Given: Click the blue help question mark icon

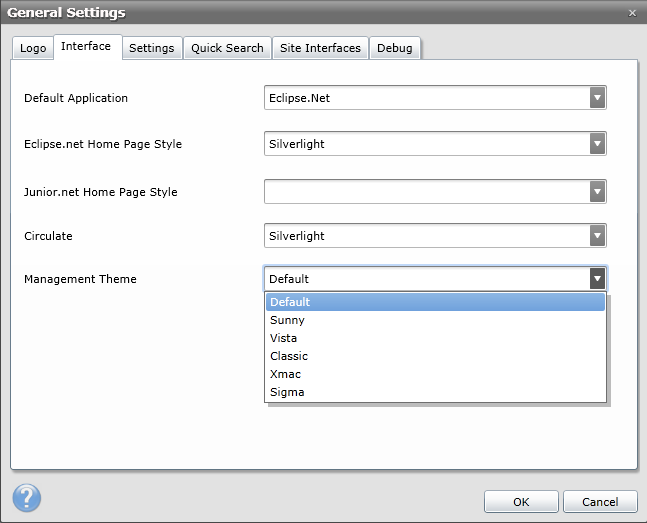Looking at the screenshot, I should 25,498.
